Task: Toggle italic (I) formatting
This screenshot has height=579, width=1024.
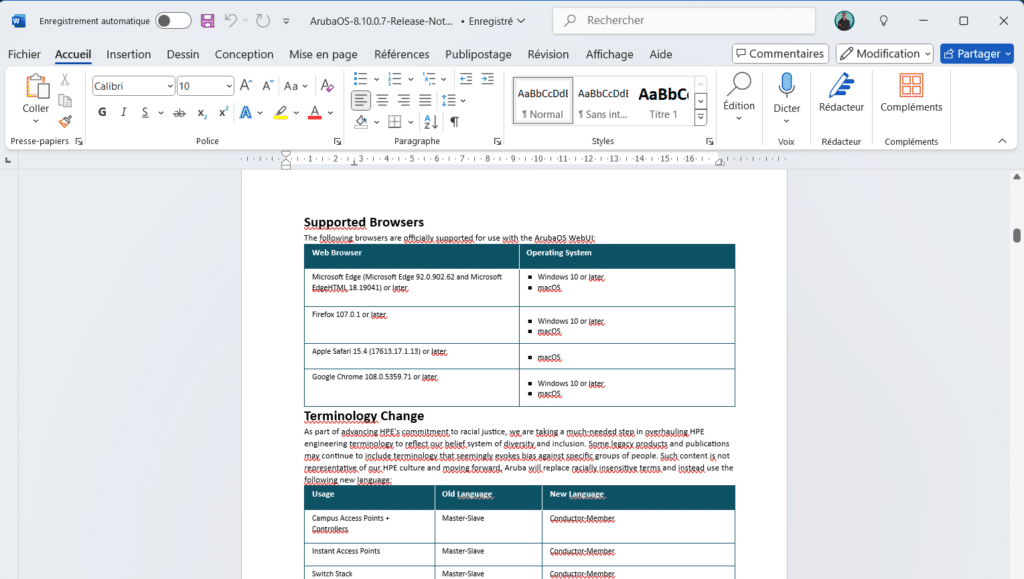Action: (x=123, y=112)
